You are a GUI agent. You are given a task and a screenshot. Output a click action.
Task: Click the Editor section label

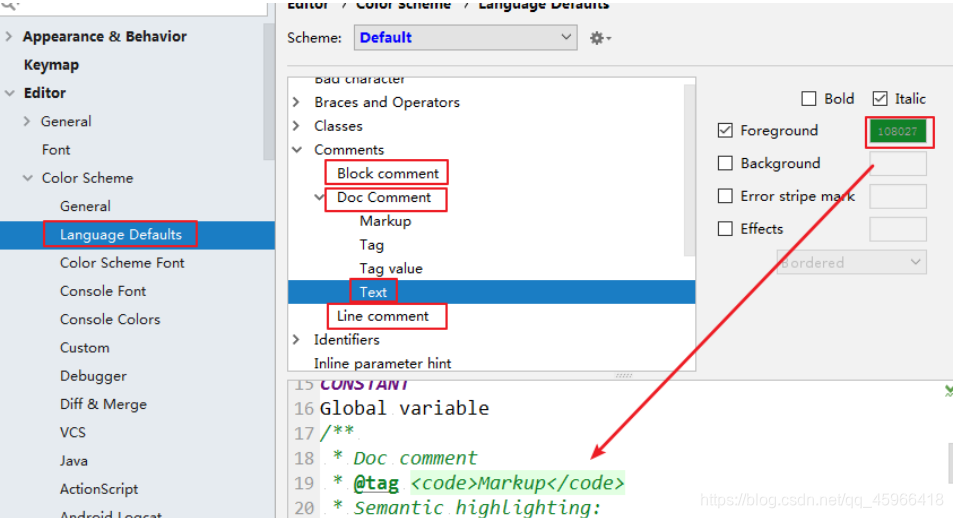(45, 93)
